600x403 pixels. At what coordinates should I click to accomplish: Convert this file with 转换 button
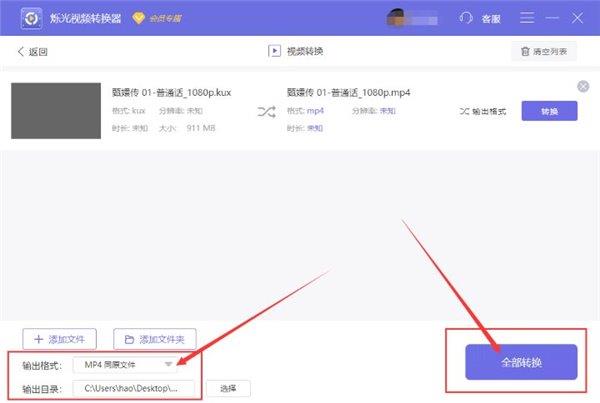pyautogui.click(x=549, y=111)
